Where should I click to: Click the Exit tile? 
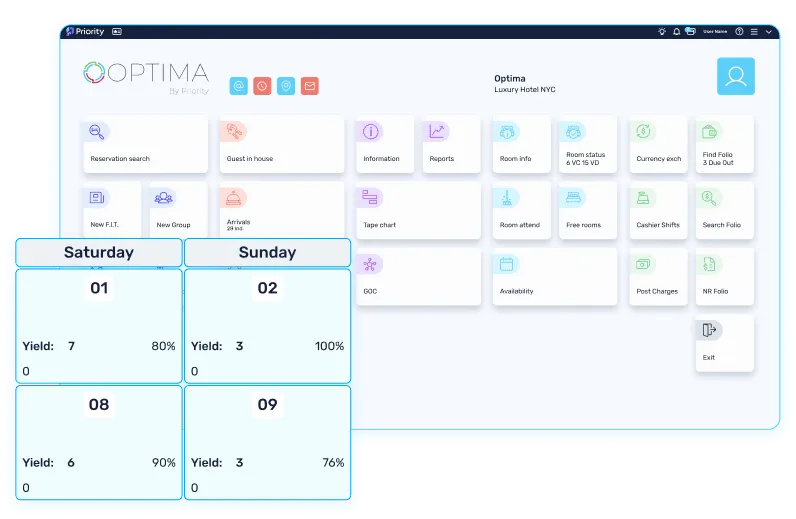click(x=724, y=343)
